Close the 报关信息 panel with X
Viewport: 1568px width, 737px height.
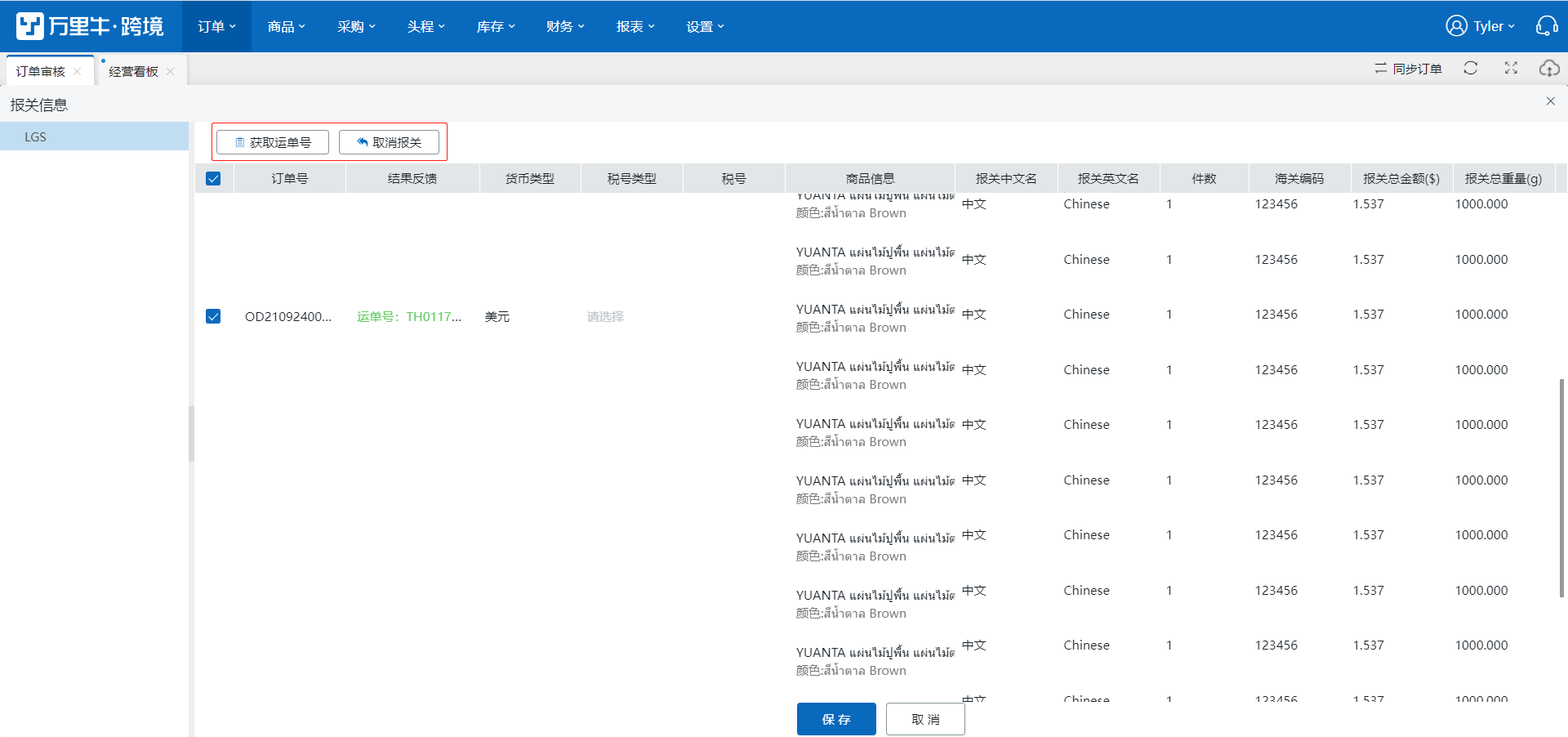coord(1550,101)
